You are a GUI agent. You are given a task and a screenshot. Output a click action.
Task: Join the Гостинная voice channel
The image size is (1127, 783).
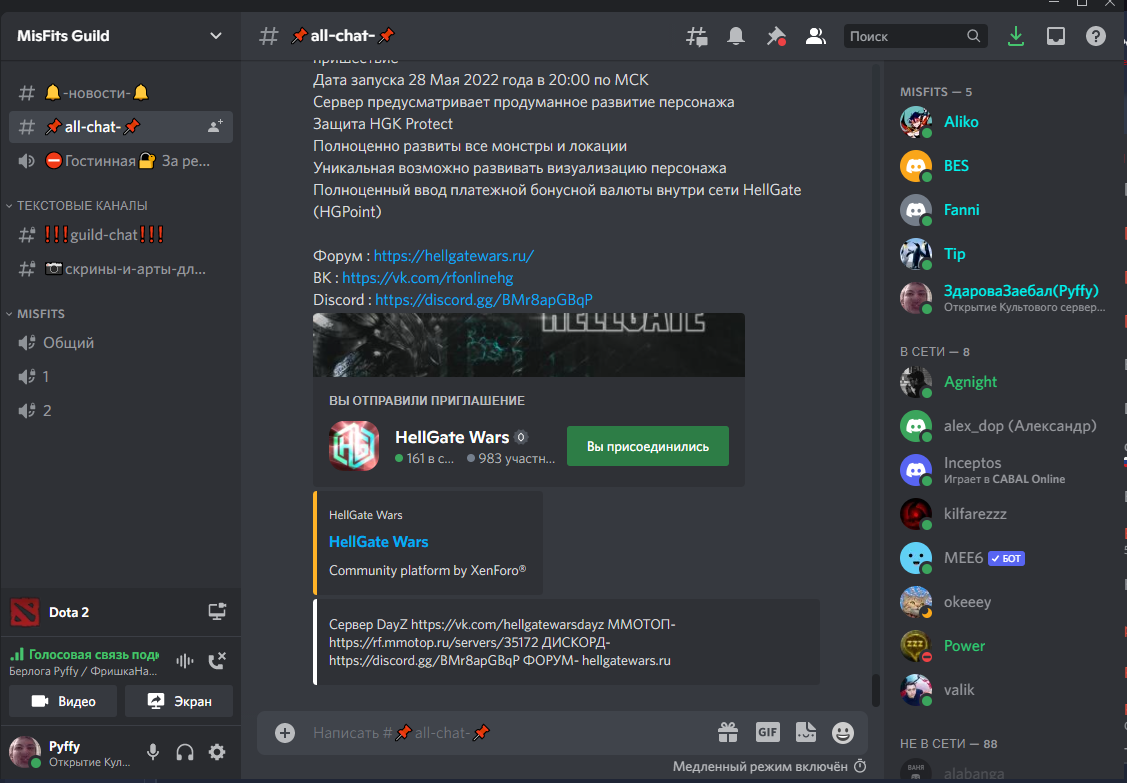121,161
